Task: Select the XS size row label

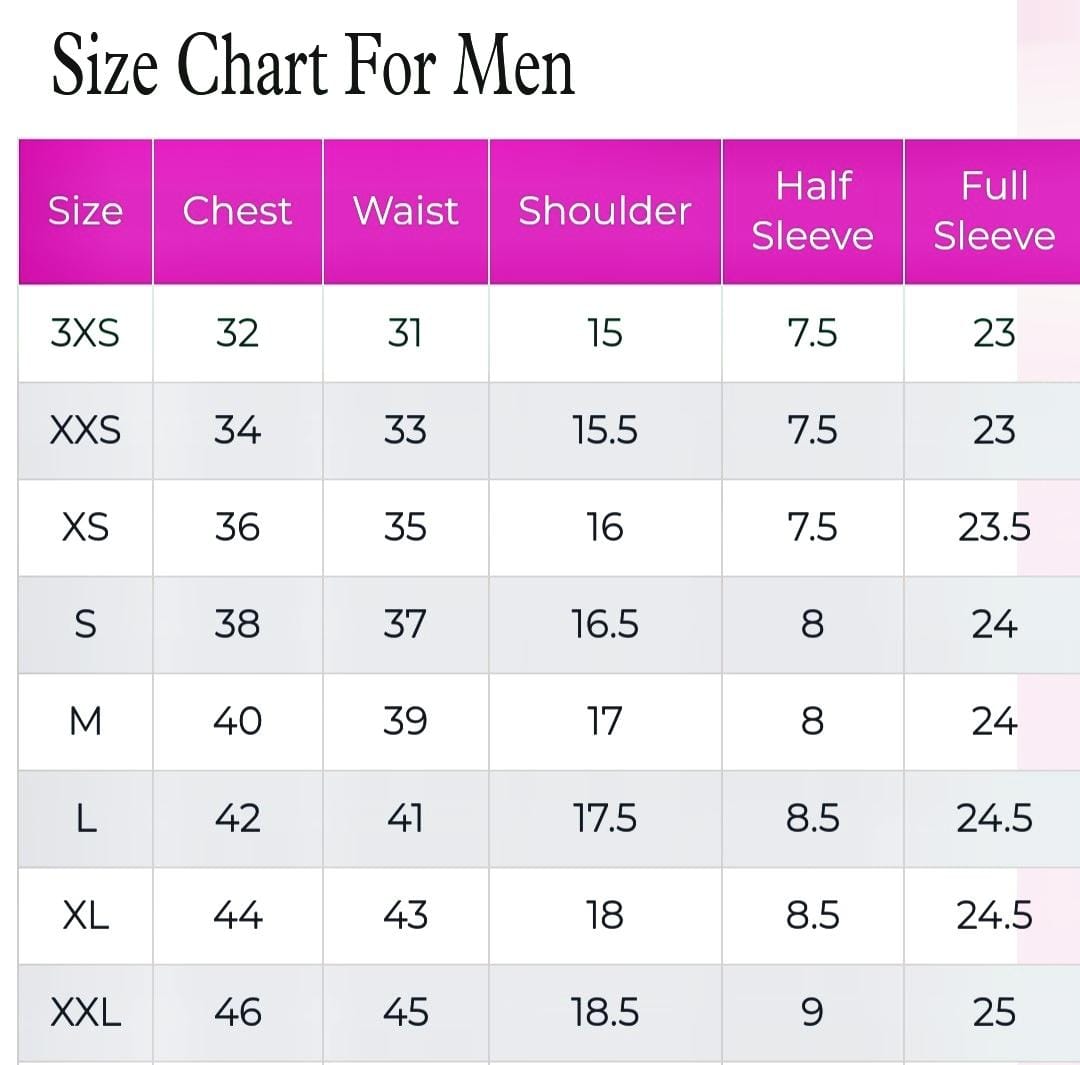Action: tap(85, 527)
